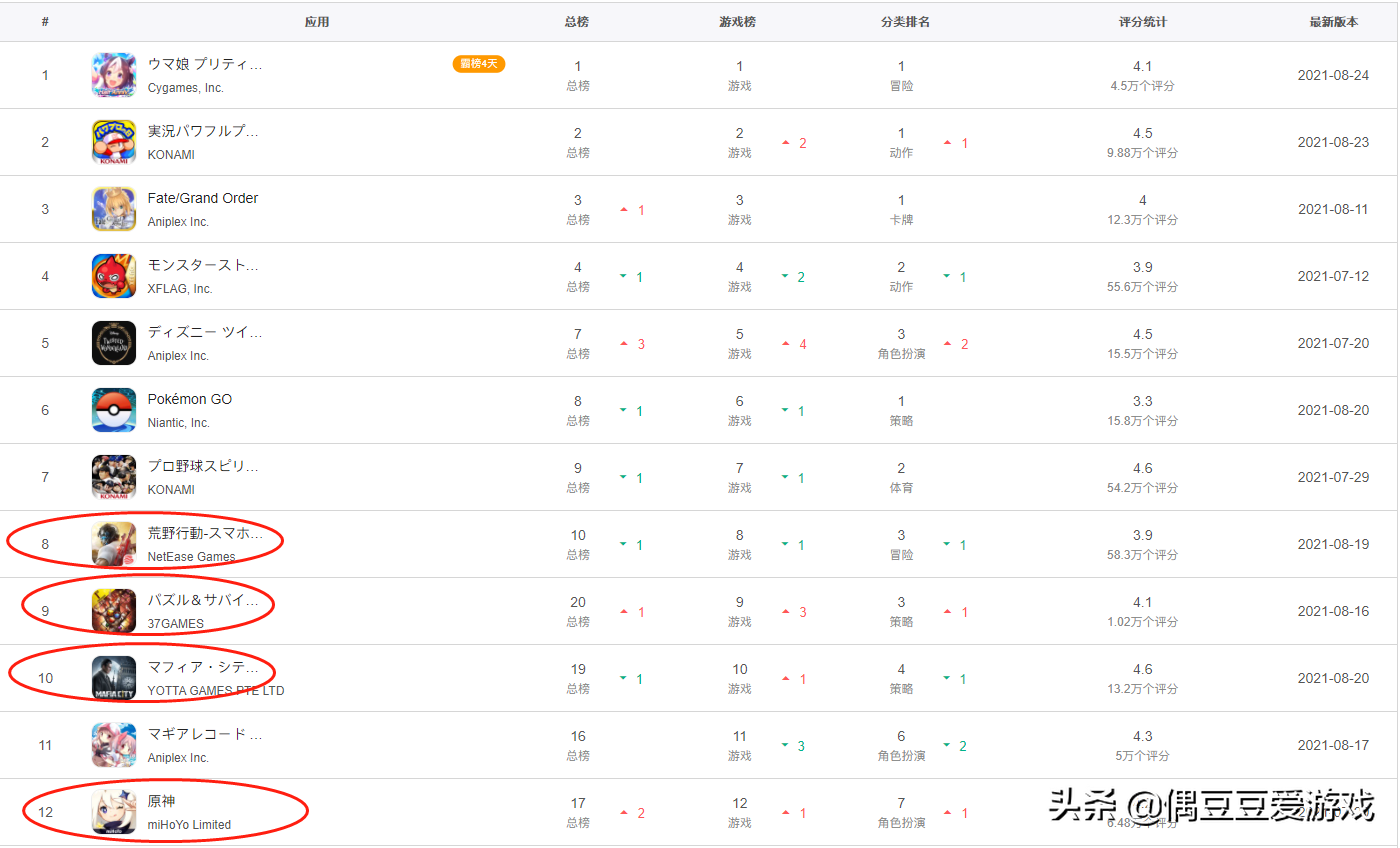The height and width of the screenshot is (848, 1400).
Task: Click the 58.3万个评分 rating count
Action: click(1143, 555)
